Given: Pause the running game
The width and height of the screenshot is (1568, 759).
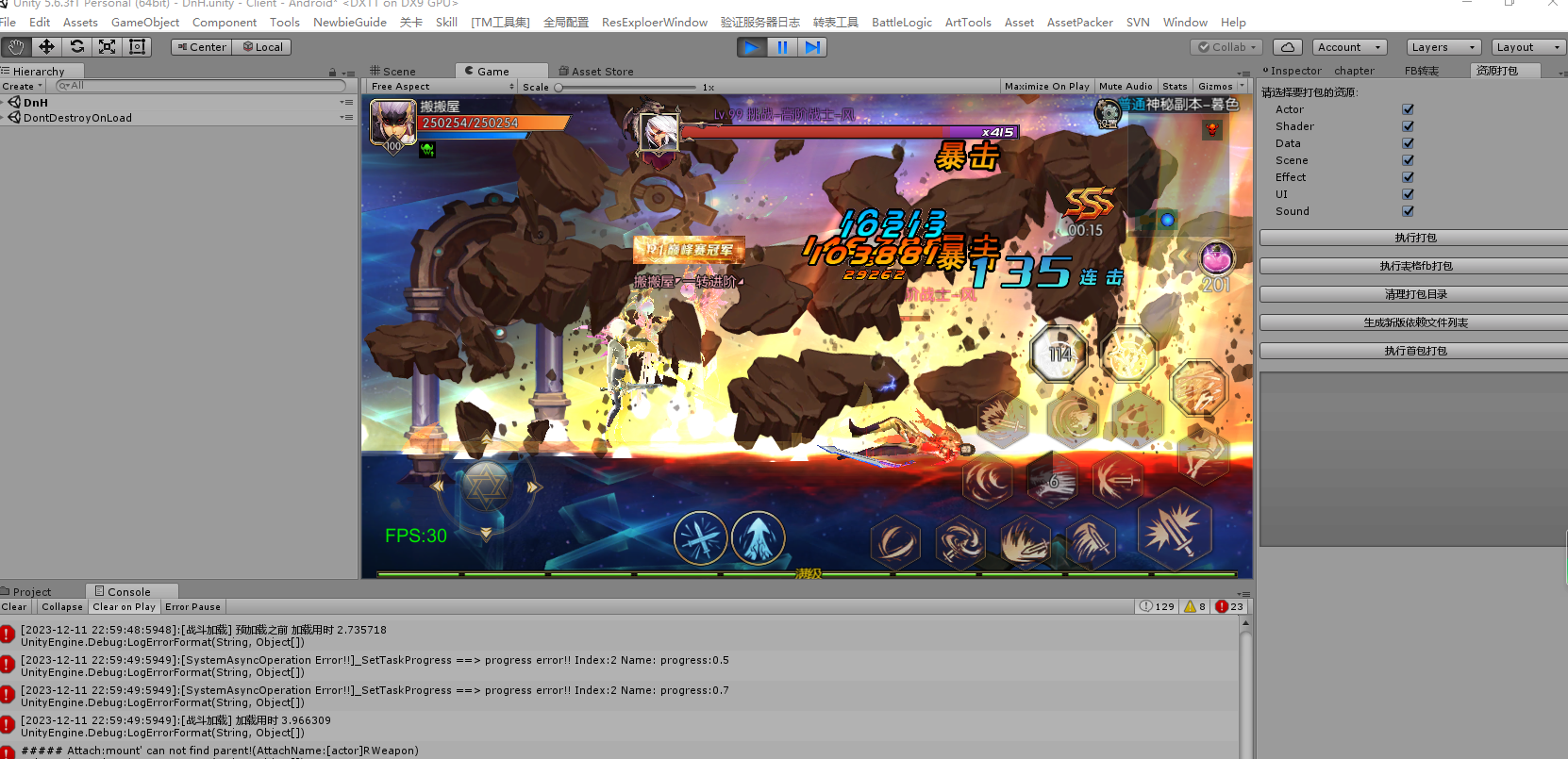Looking at the screenshot, I should (782, 47).
